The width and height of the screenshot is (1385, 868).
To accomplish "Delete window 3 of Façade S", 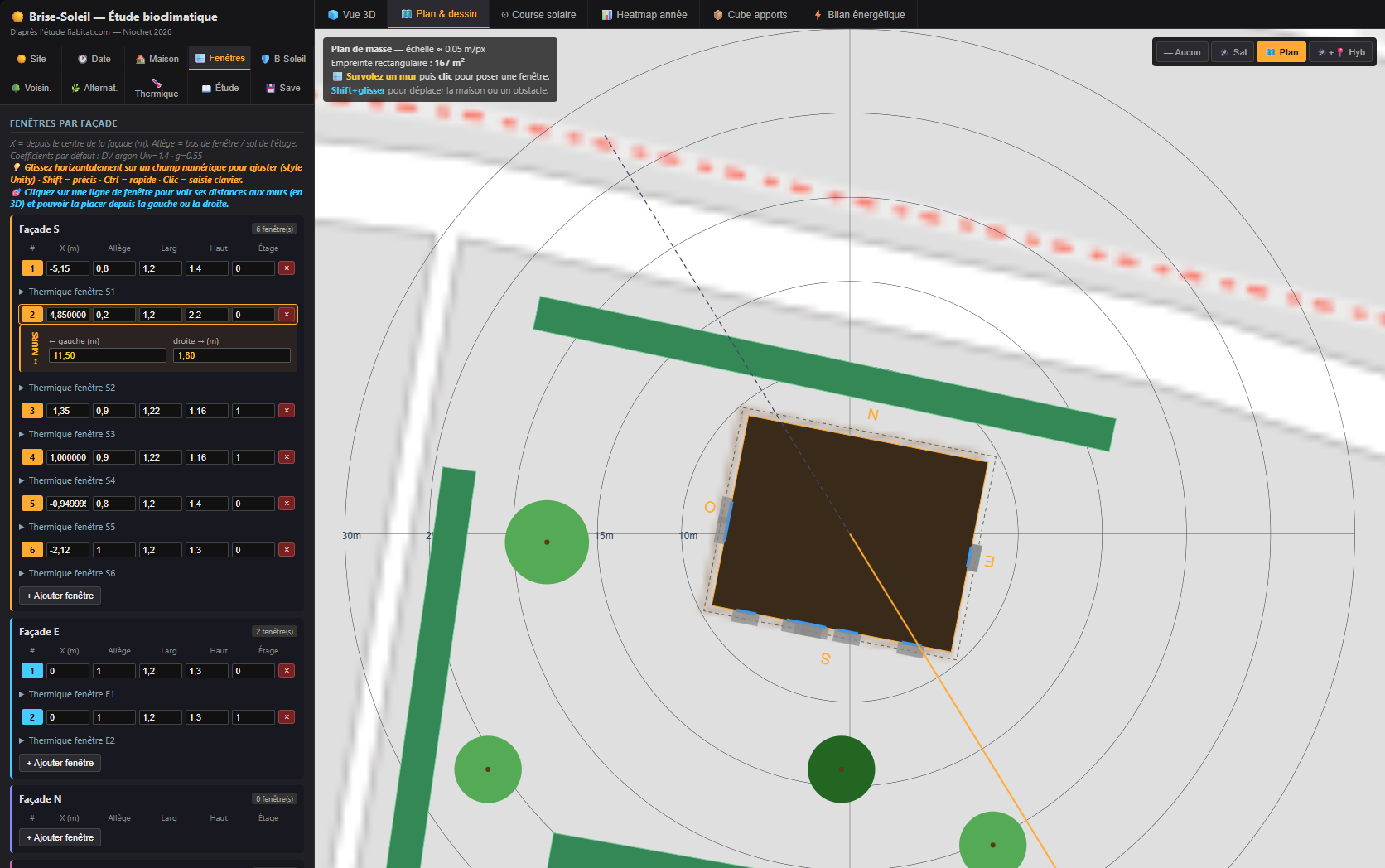I will (x=287, y=411).
